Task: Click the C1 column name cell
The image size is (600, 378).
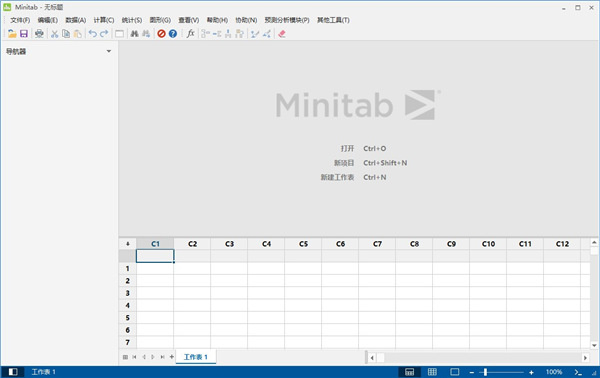Action: click(155, 256)
